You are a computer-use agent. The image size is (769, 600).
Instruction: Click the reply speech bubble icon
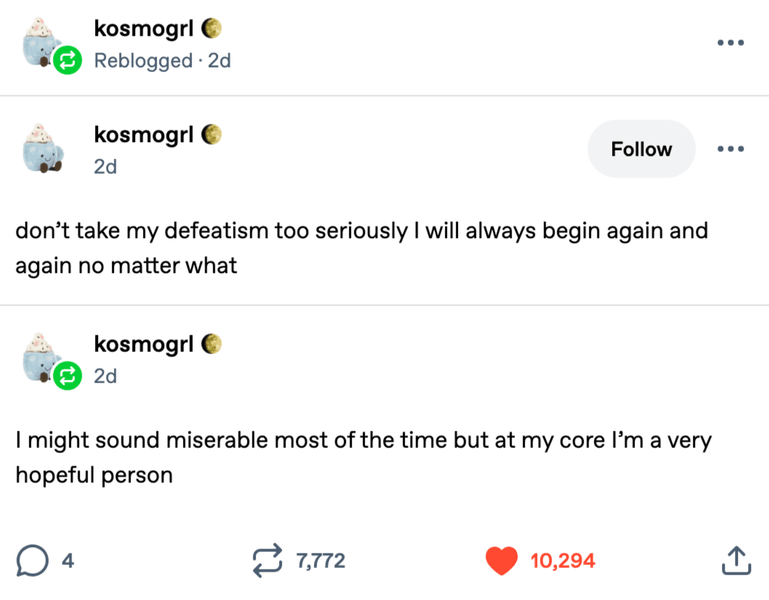tap(32, 561)
